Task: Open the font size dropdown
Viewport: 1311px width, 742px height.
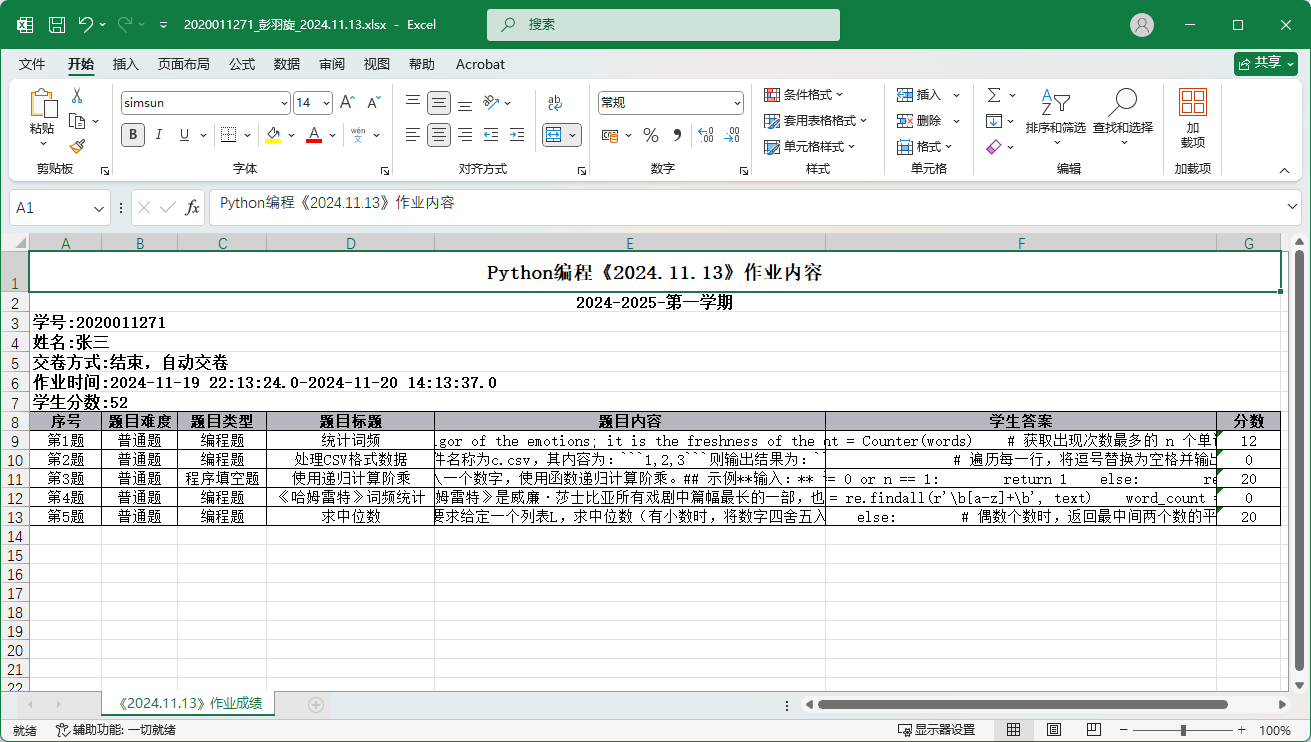Action: (327, 102)
